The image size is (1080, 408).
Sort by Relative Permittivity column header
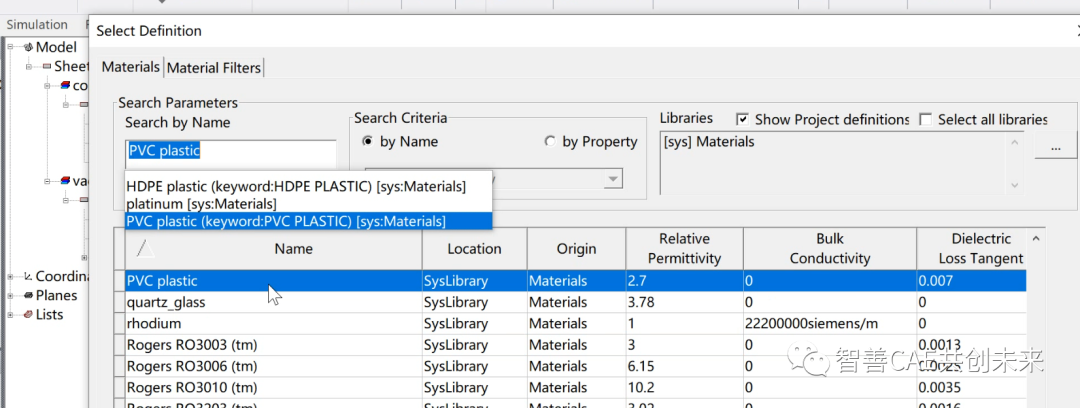[x=684, y=249]
